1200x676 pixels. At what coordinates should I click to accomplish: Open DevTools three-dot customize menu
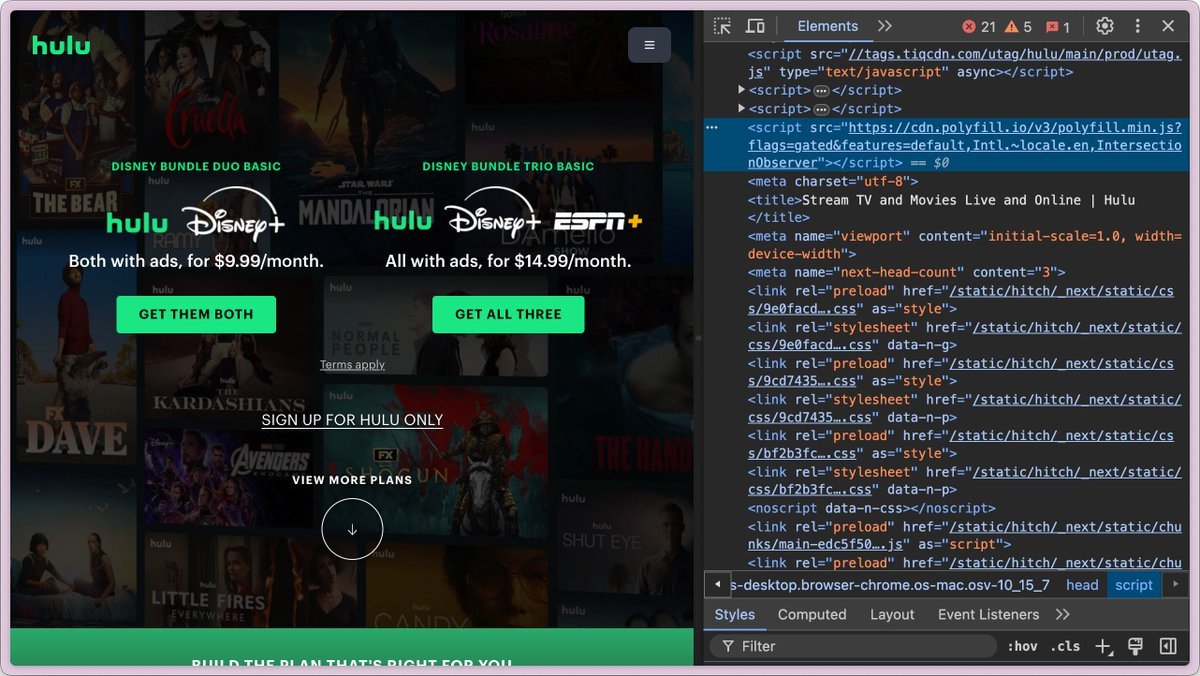pos(1138,27)
